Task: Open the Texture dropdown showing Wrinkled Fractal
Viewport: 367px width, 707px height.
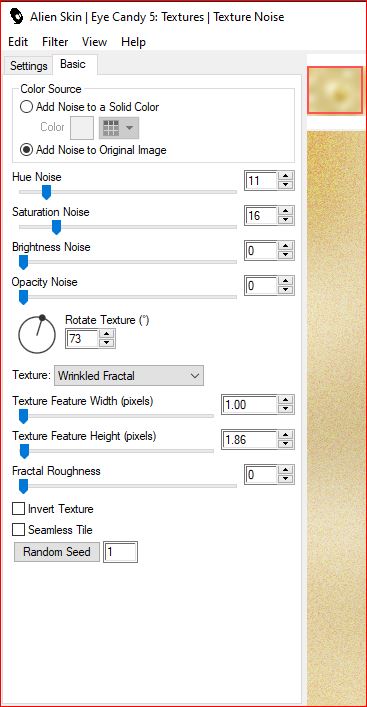Action: pos(129,376)
